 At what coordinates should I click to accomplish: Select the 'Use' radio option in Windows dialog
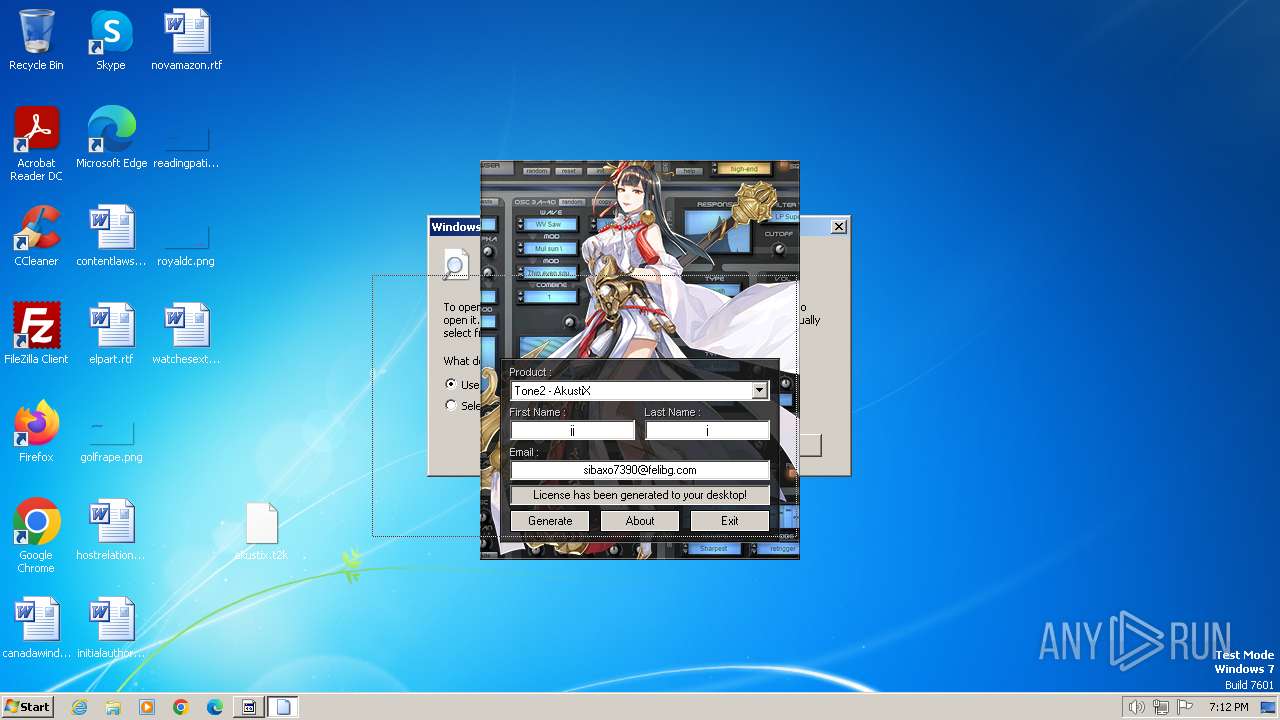point(451,384)
